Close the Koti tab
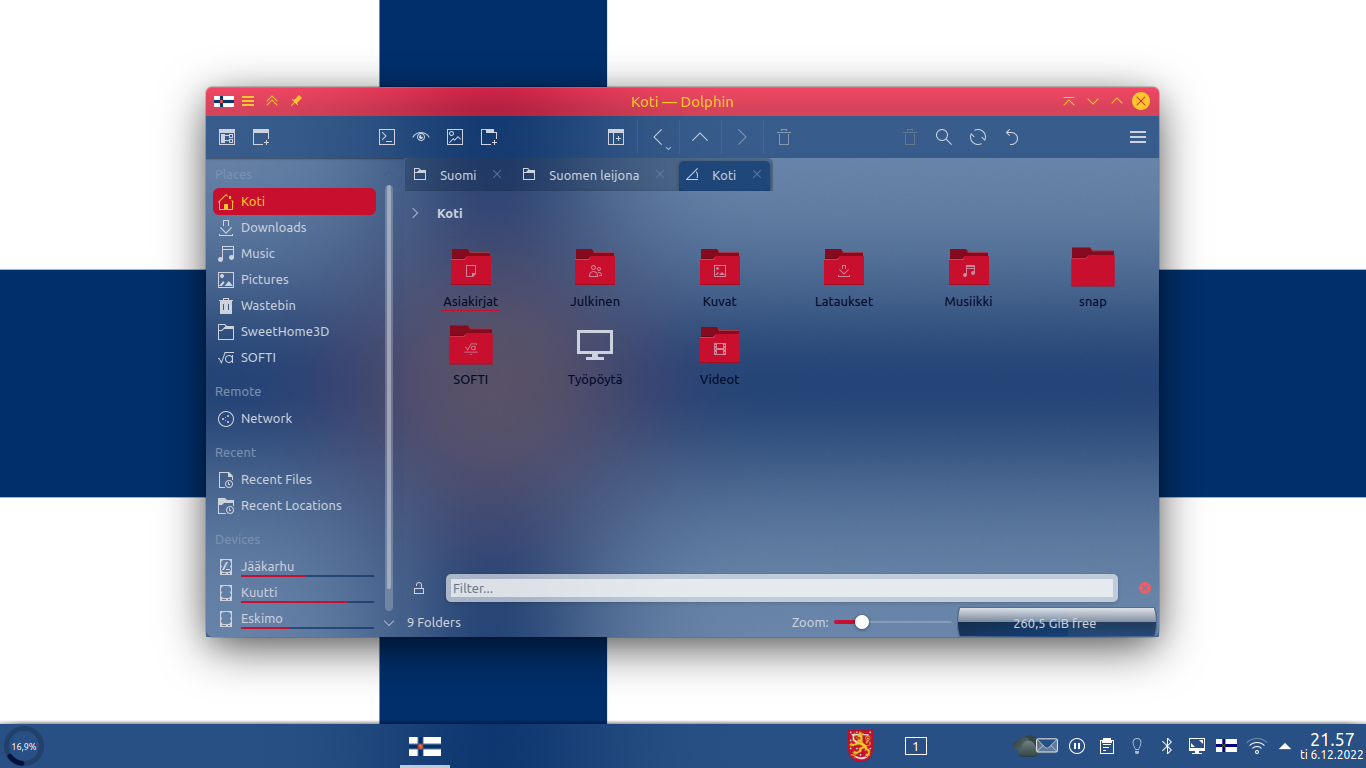 pos(757,174)
